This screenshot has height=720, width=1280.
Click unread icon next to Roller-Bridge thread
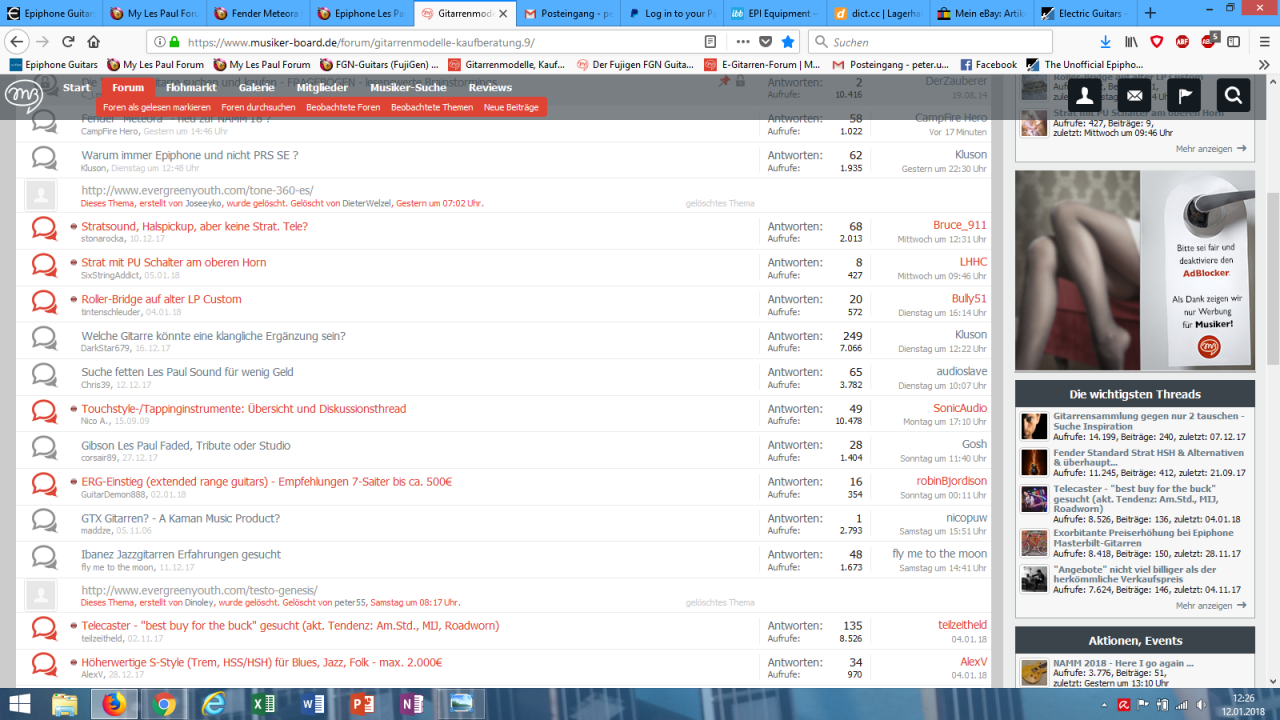pos(44,302)
